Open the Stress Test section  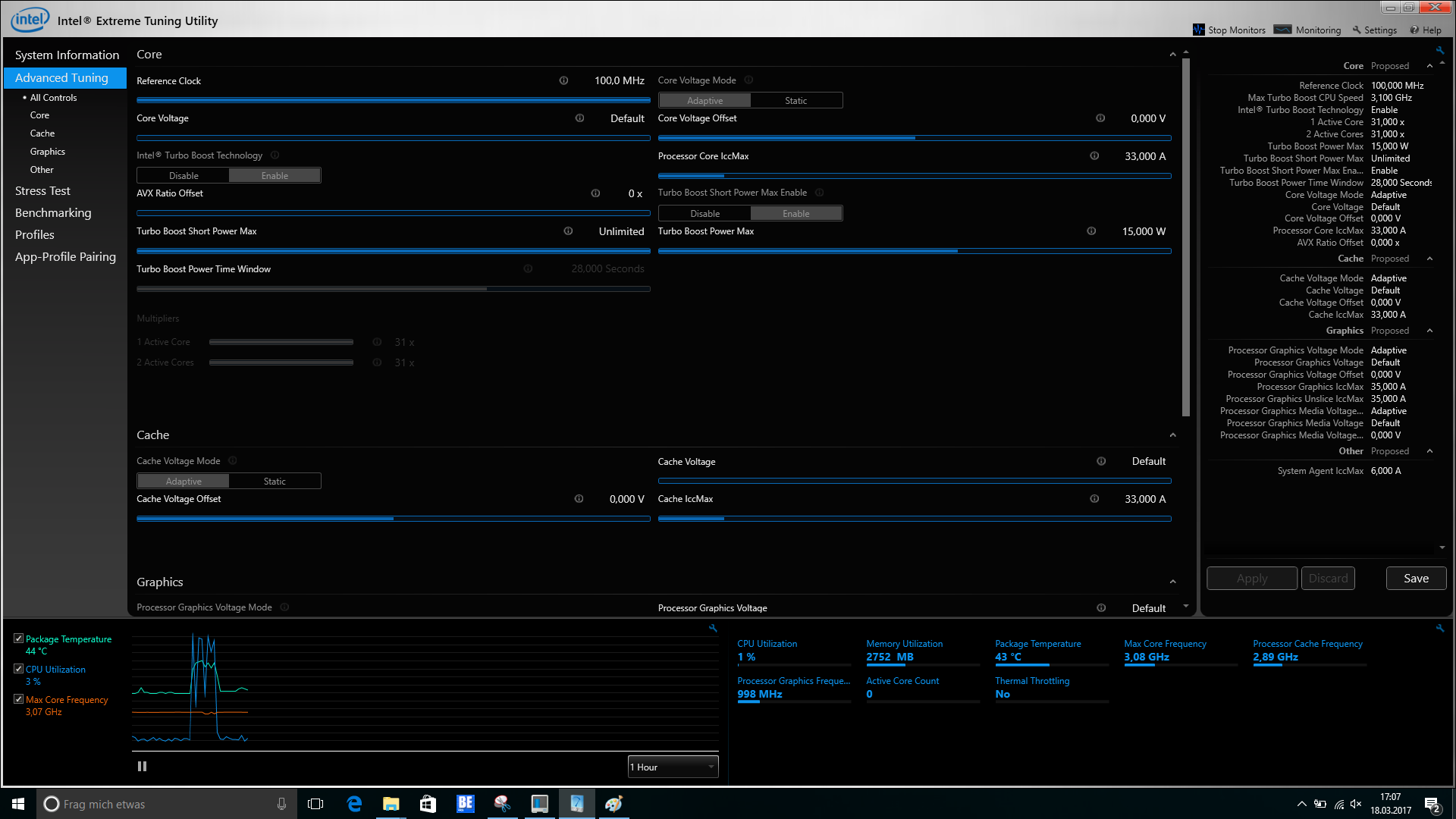(x=42, y=191)
